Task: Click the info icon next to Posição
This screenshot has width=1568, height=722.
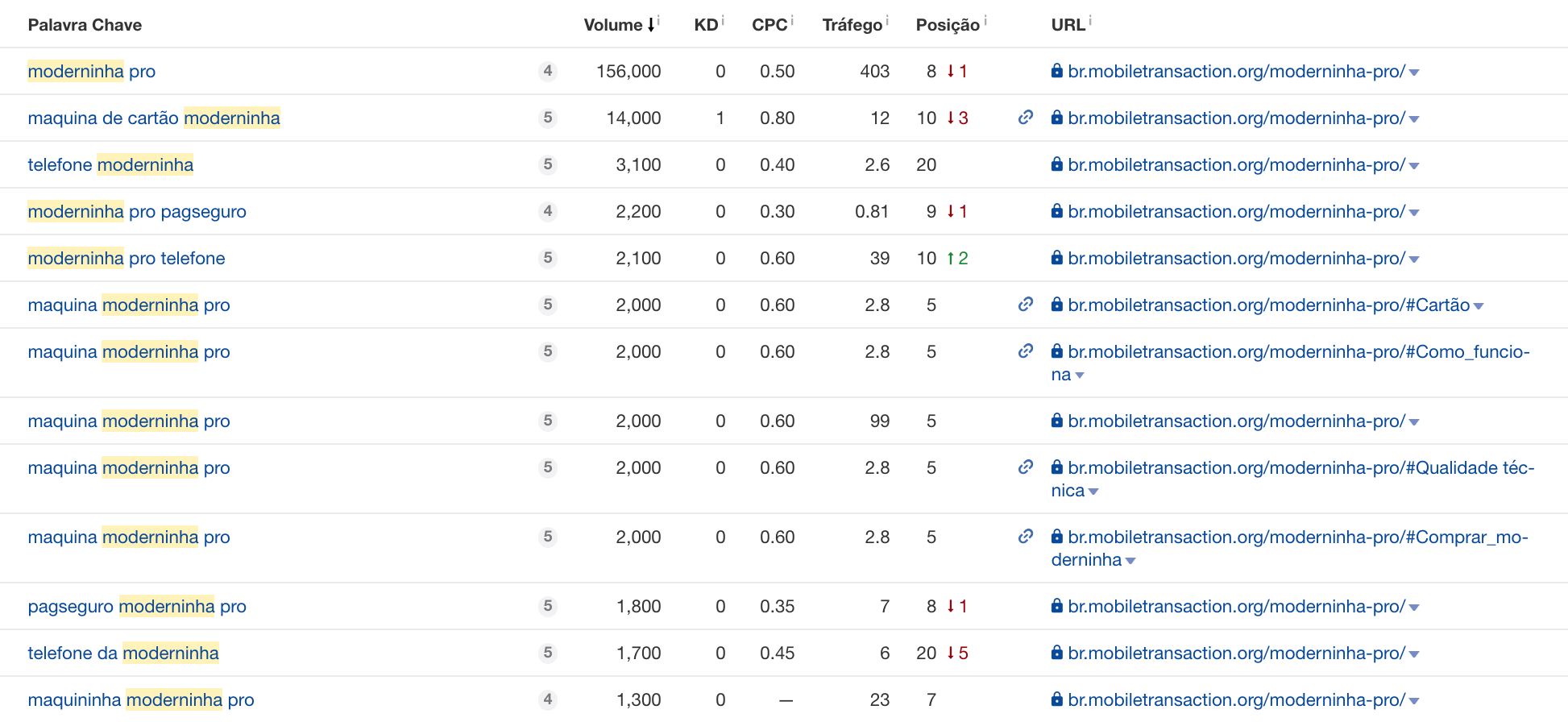Action: 985,20
